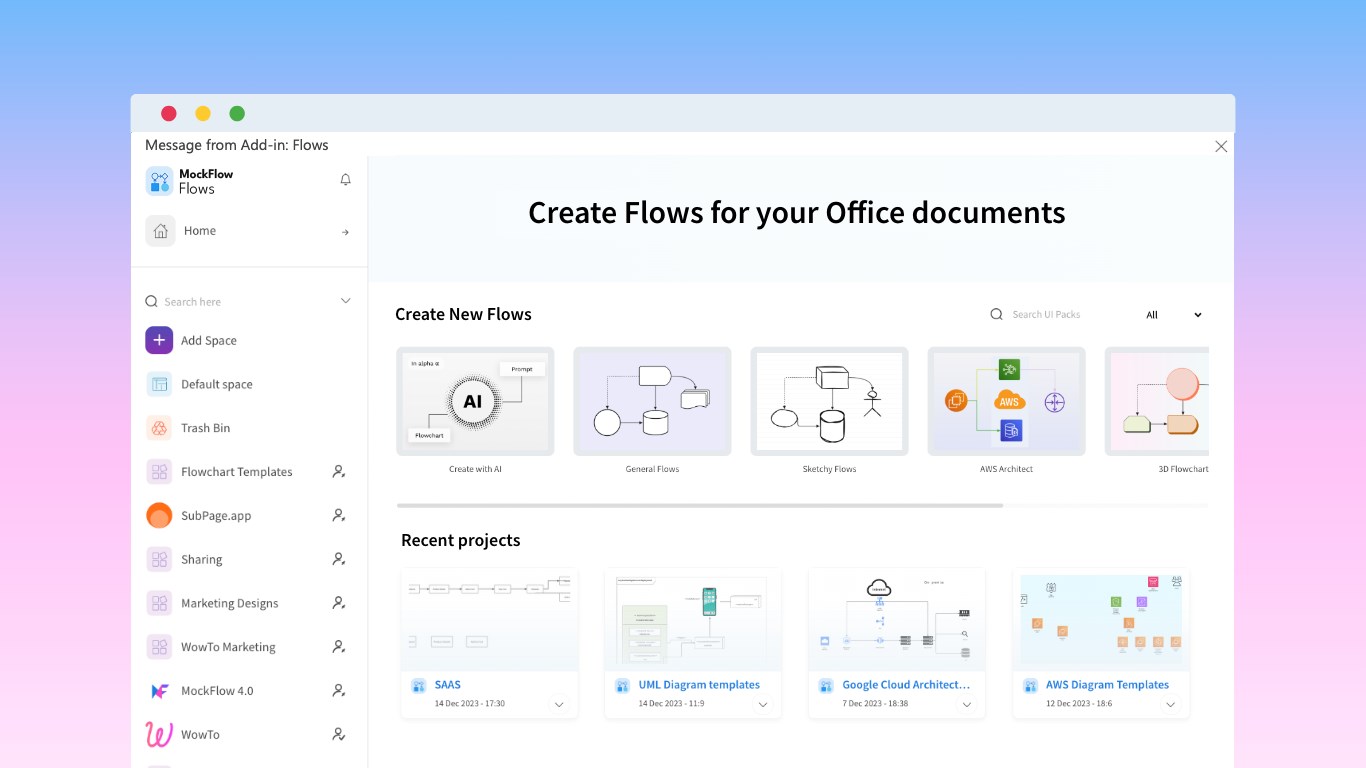The image size is (1366, 768).
Task: Click shared-user icon beside WowTo Marketing
Action: (339, 647)
